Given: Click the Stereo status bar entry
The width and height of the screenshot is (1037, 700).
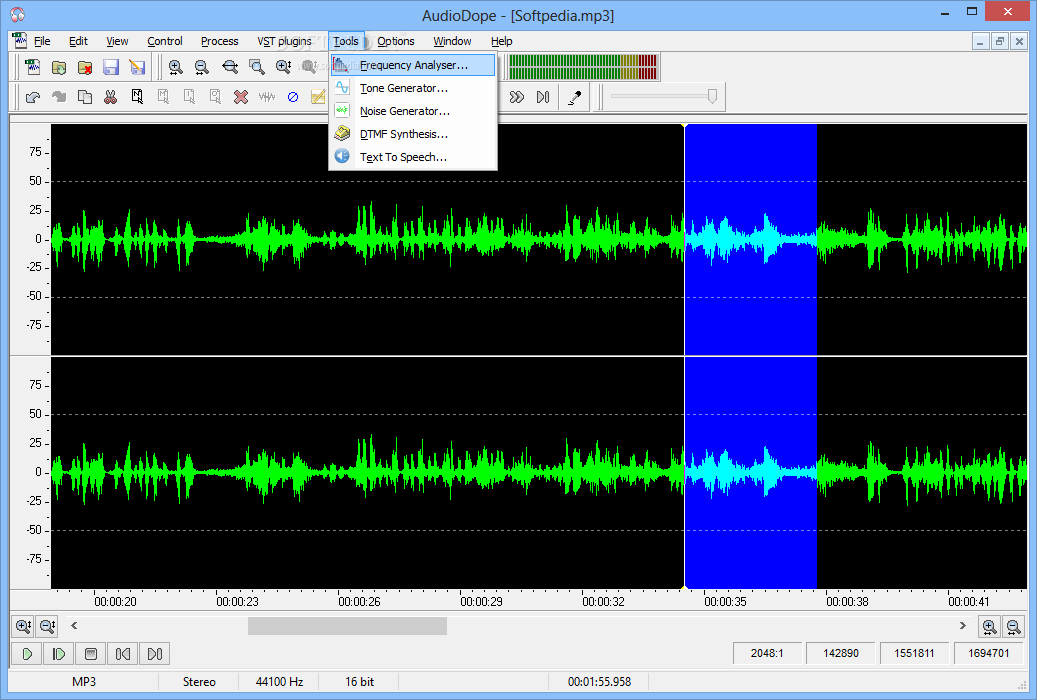Looking at the screenshot, I should click(199, 681).
